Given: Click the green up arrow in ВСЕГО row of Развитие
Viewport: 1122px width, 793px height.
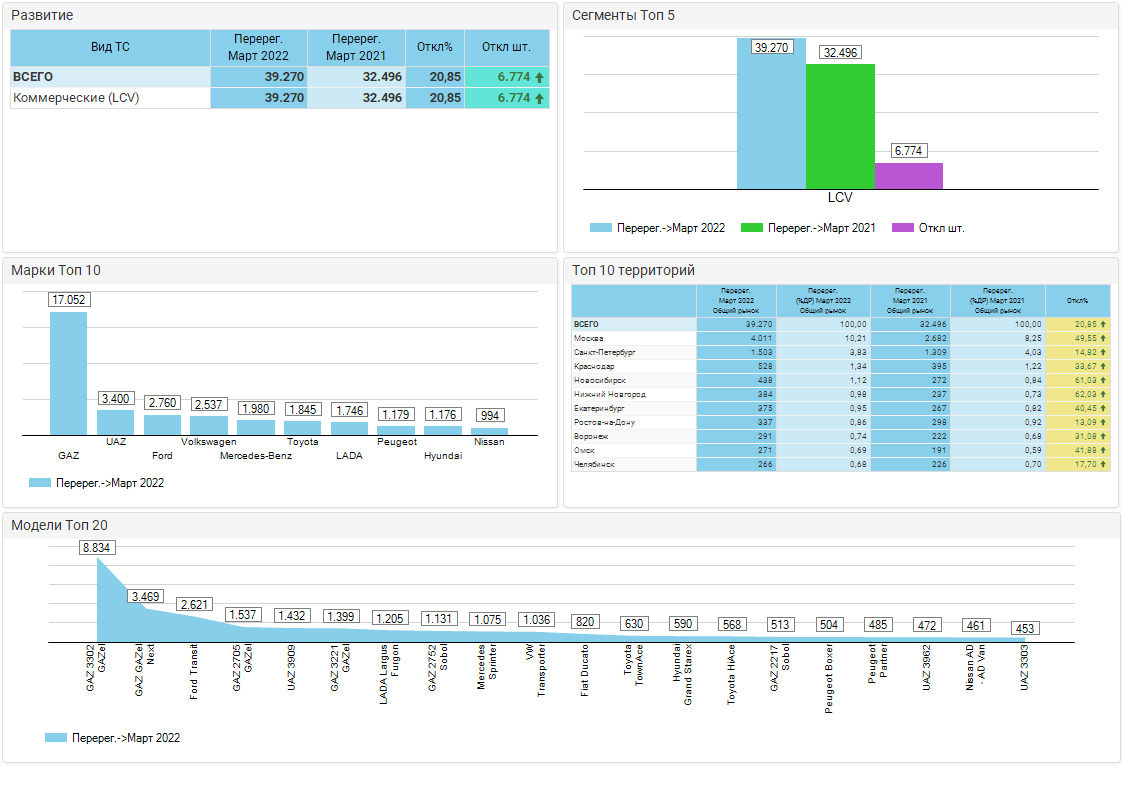Looking at the screenshot, I should click(540, 77).
